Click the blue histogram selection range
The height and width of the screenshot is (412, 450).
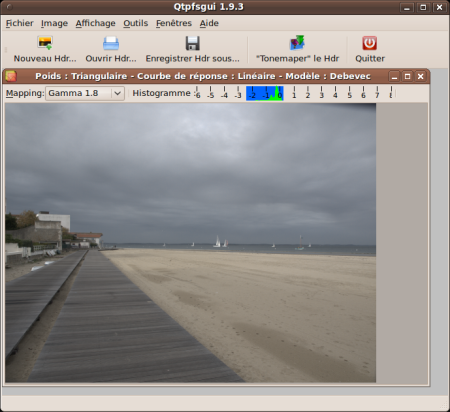point(265,93)
